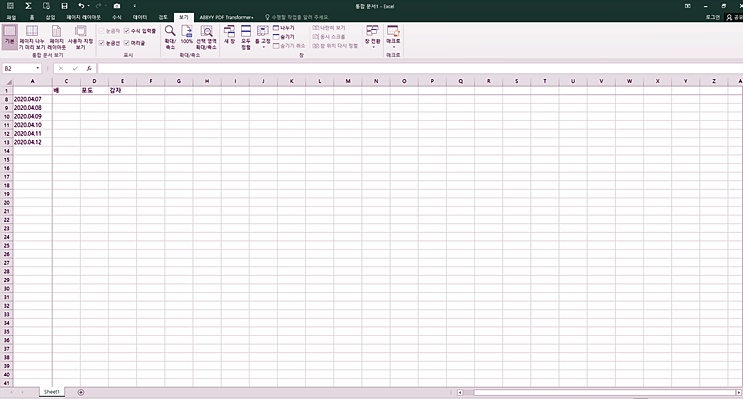Click into the formula bar input
Image resolution: width=743 pixels, height=399 pixels.
coord(419,68)
